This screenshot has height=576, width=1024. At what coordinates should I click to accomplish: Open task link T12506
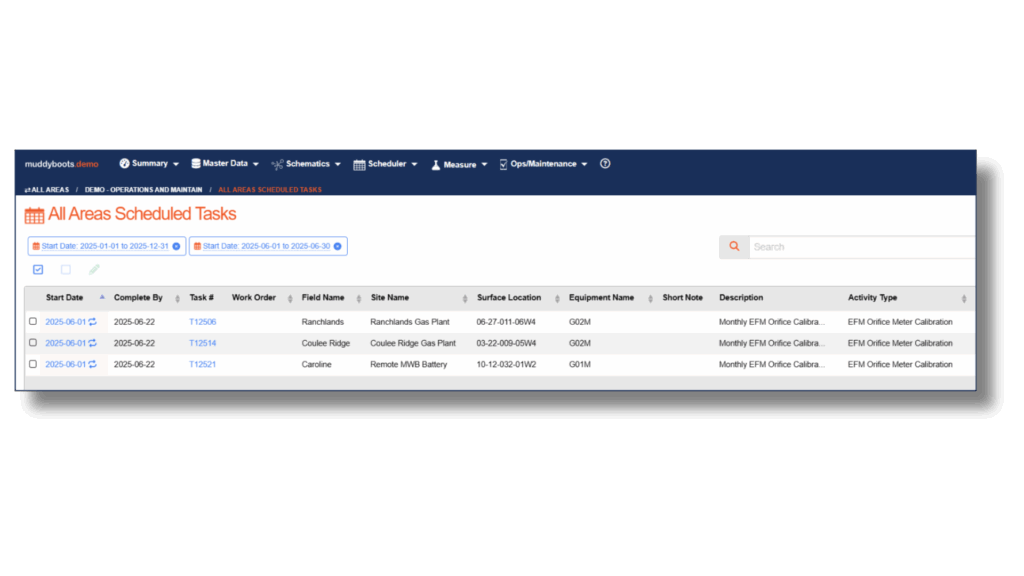click(x=202, y=322)
